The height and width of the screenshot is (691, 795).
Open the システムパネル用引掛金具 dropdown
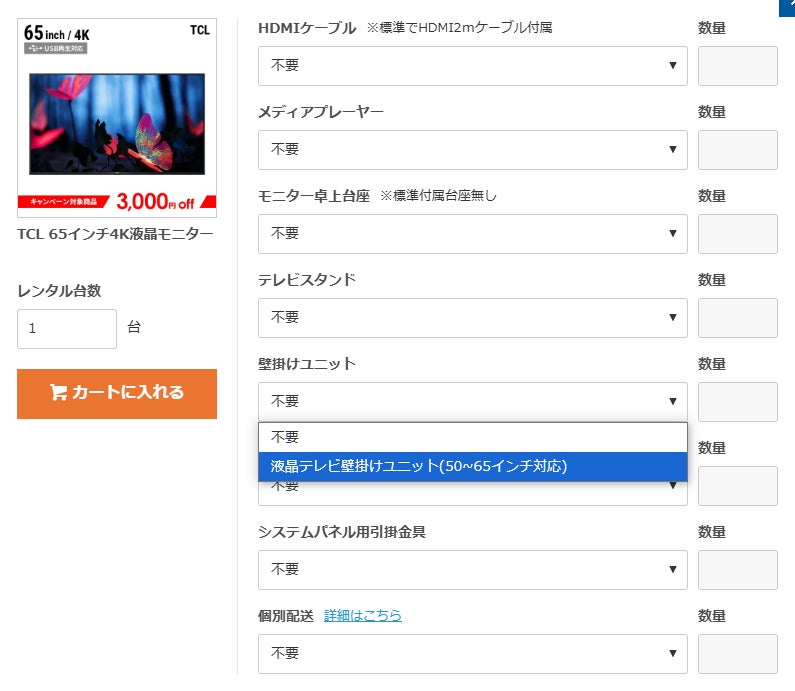pyautogui.click(x=473, y=570)
